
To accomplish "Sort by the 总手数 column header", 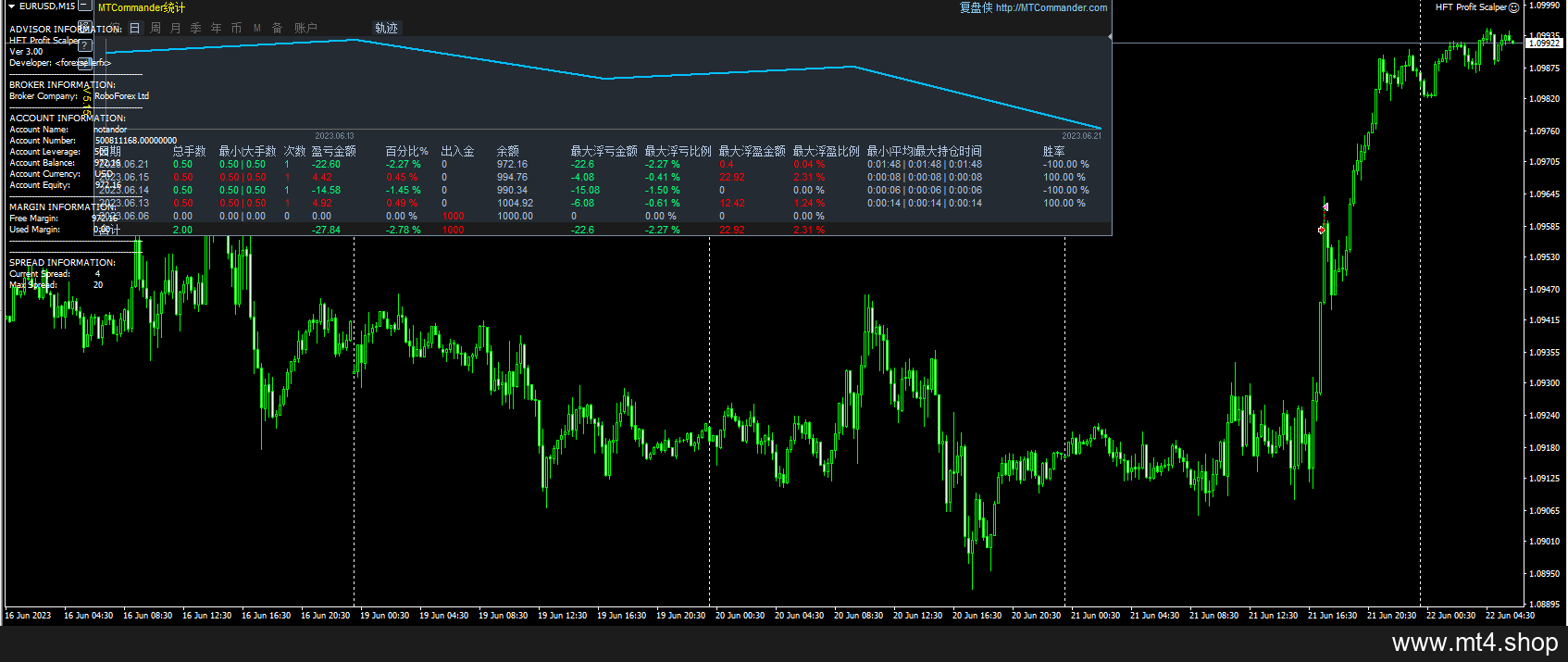I will click(189, 151).
